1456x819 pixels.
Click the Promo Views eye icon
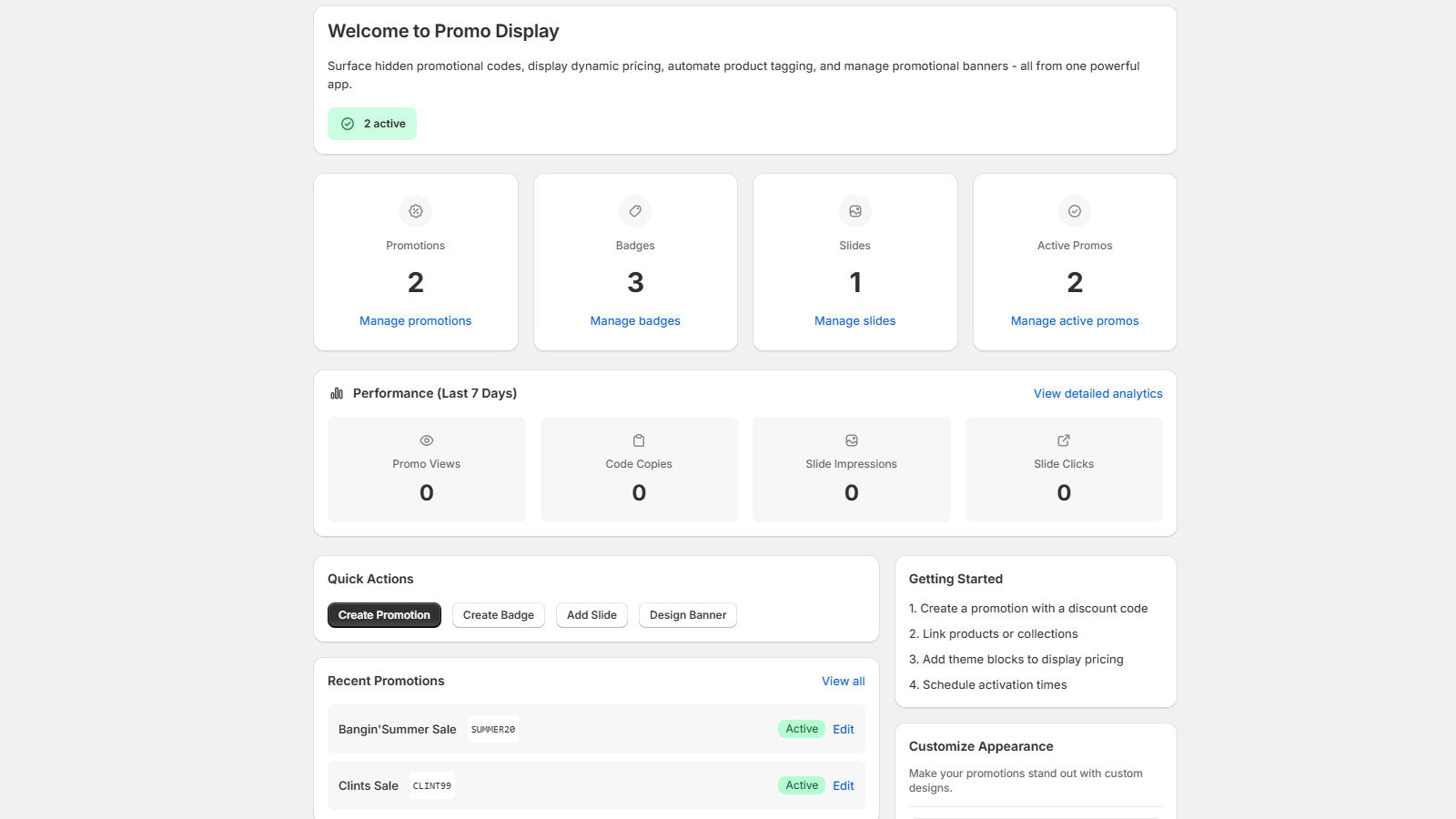tap(426, 440)
